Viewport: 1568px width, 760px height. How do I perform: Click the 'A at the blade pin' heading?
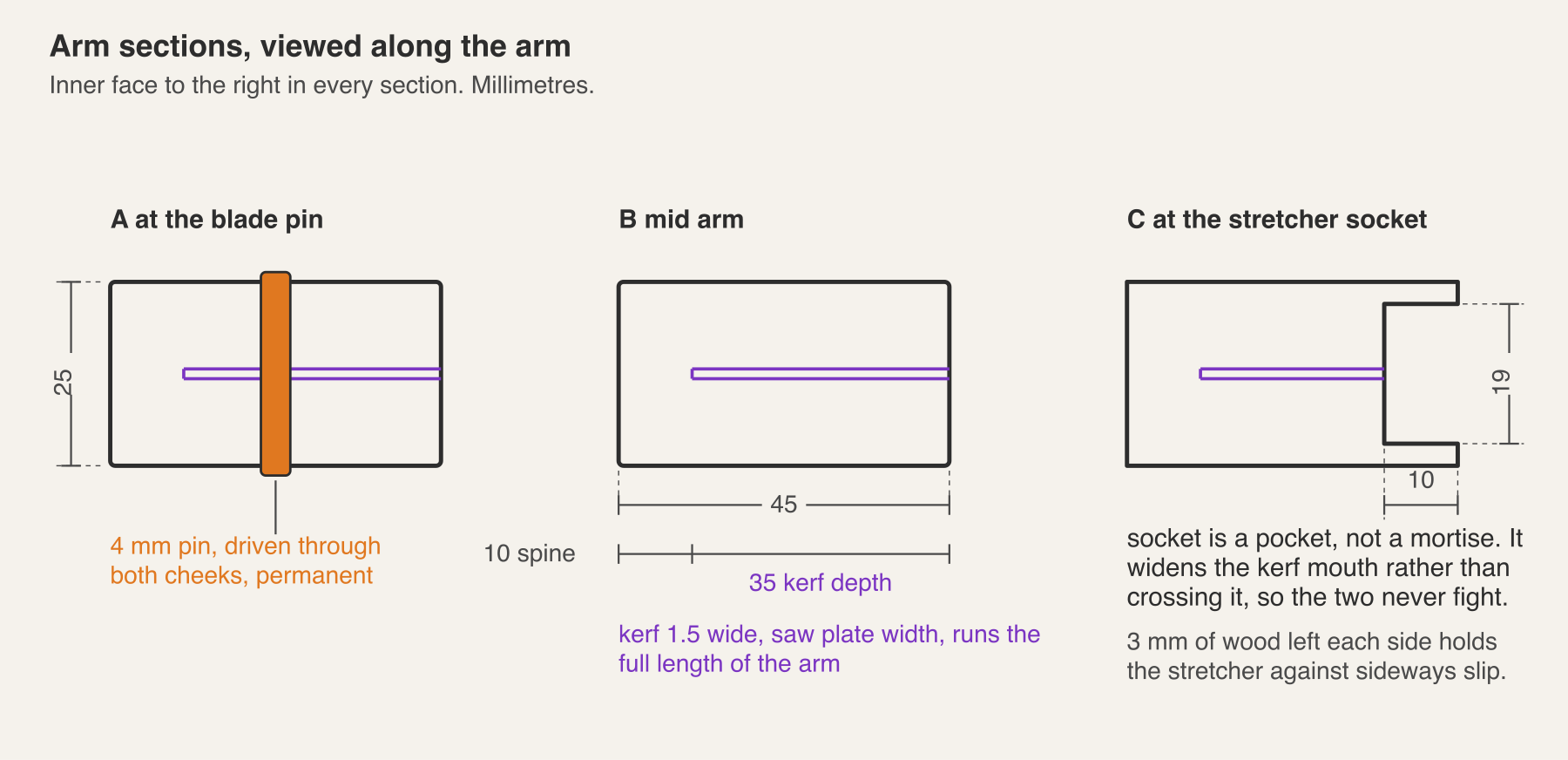pos(217,220)
